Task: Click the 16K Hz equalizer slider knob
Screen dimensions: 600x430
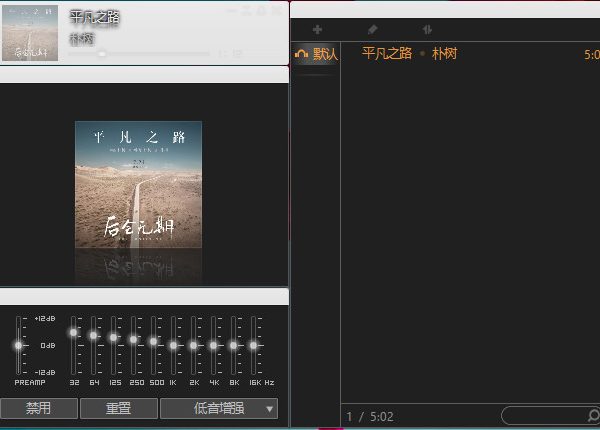Action: pyautogui.click(x=253, y=345)
